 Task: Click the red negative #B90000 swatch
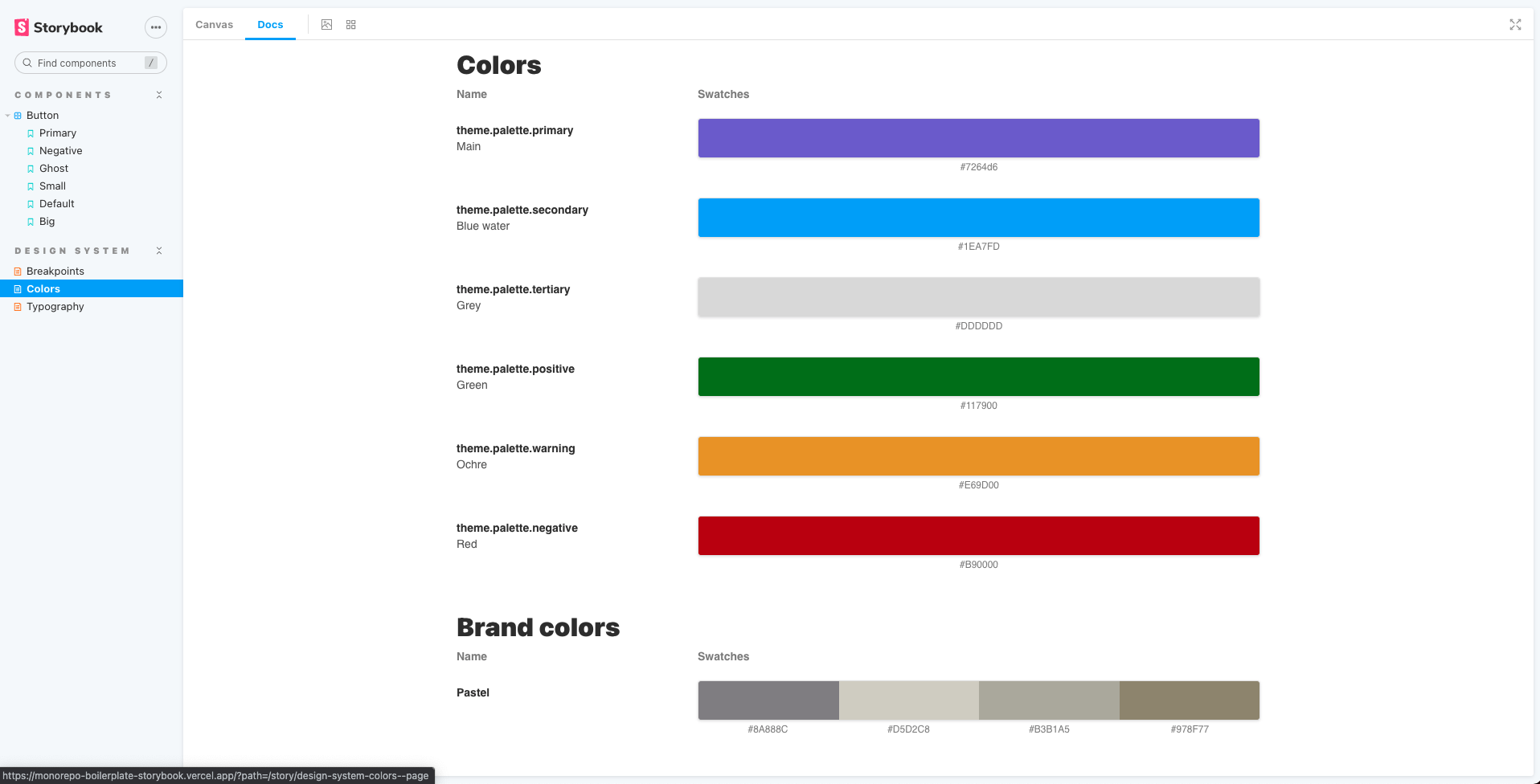[978, 536]
